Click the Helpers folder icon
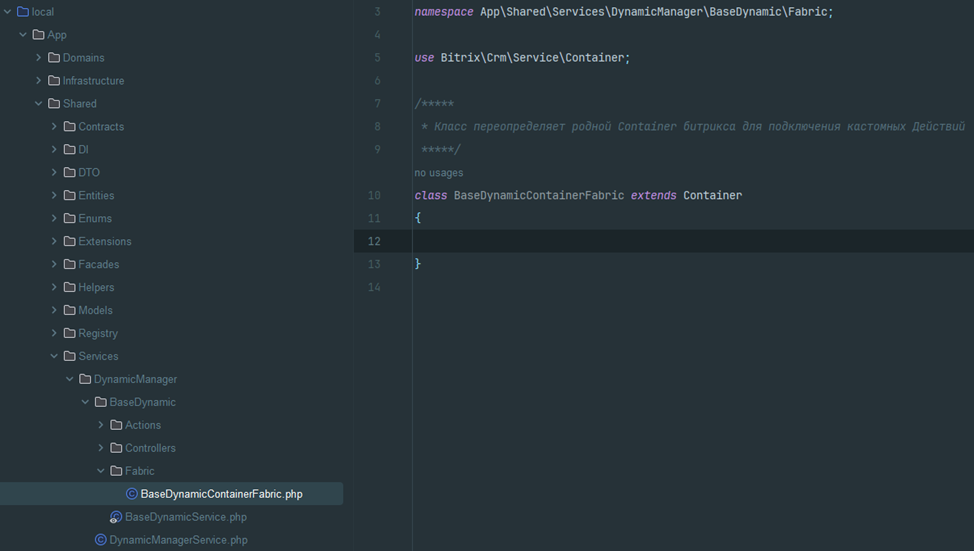The height and width of the screenshot is (551, 974). (x=70, y=288)
